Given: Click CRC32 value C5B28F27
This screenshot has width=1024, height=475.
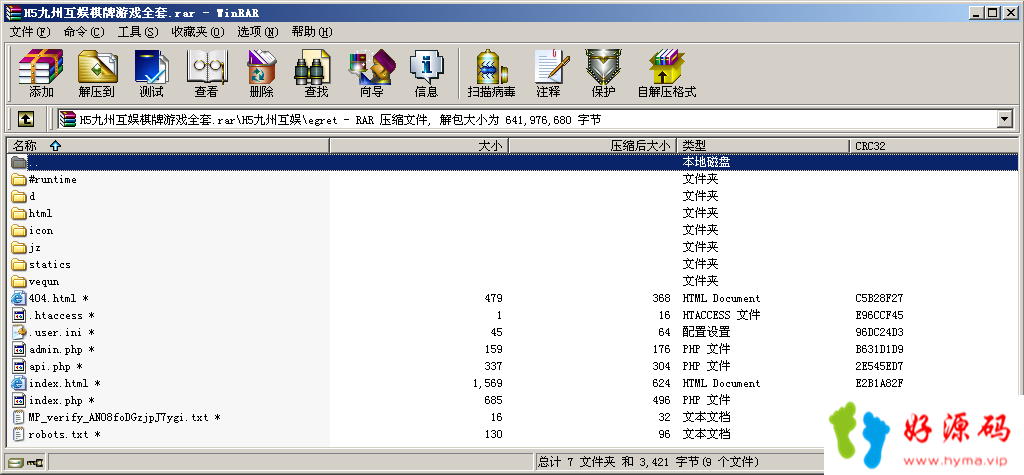Looking at the screenshot, I should [879, 298].
